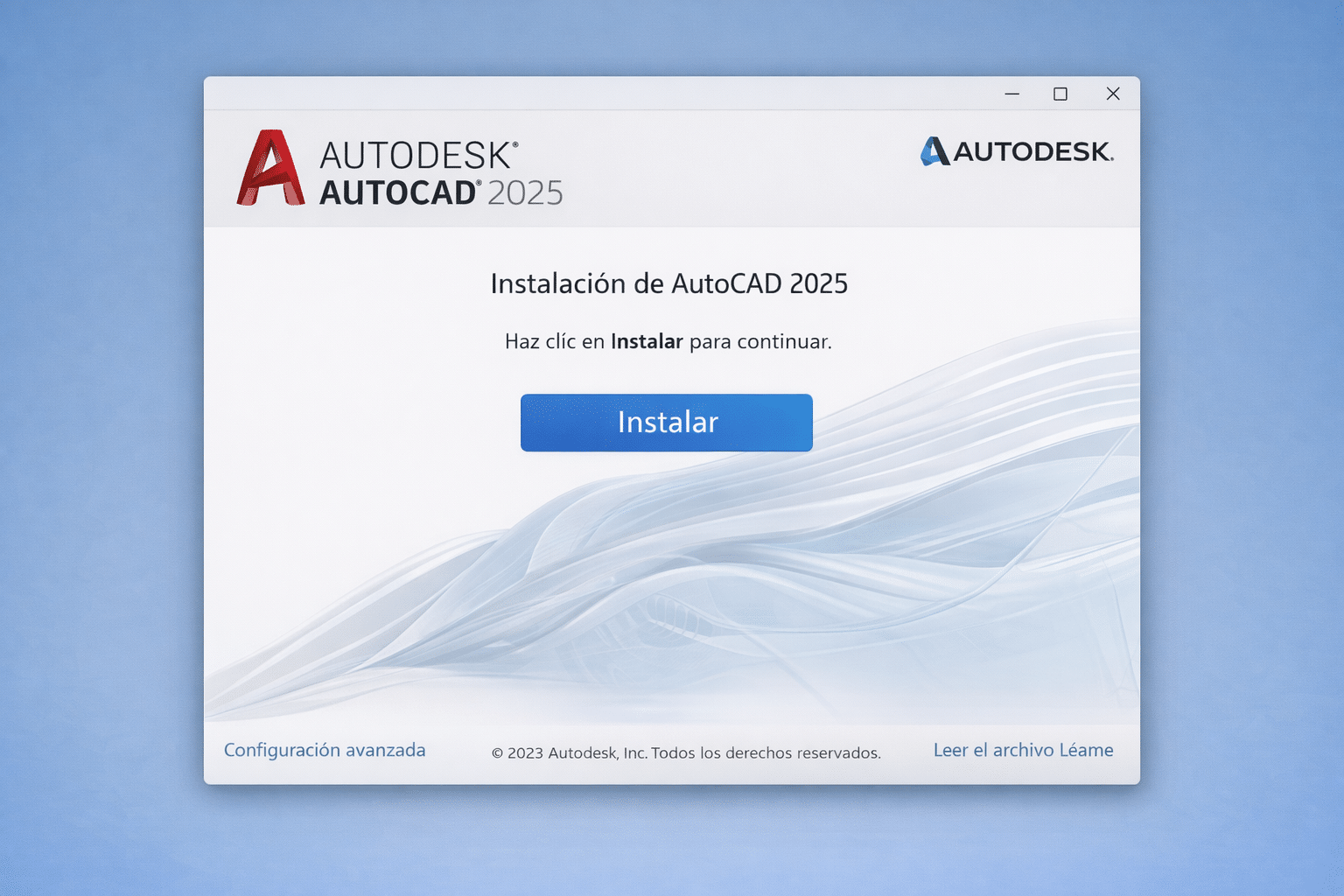Click the minimize icon on the title bar

click(1011, 93)
